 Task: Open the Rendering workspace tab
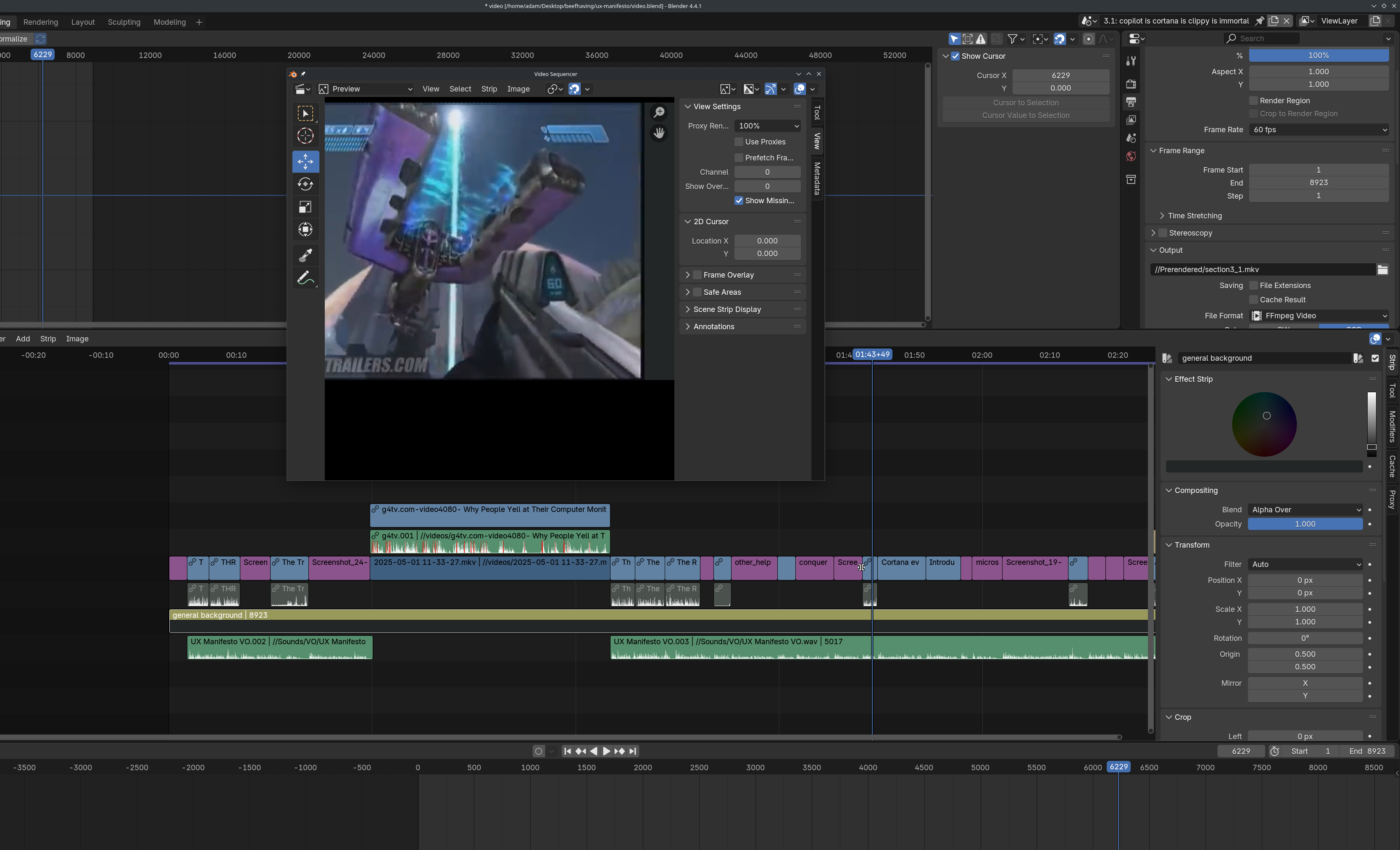point(41,22)
